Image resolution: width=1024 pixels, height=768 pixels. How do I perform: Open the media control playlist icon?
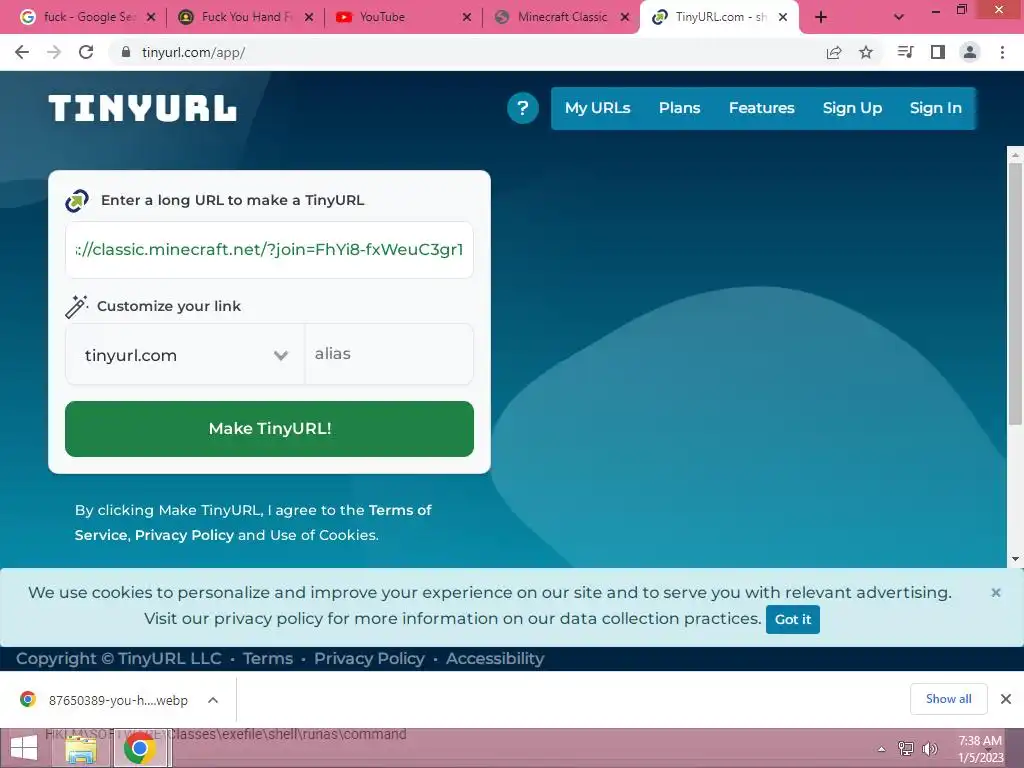[905, 52]
